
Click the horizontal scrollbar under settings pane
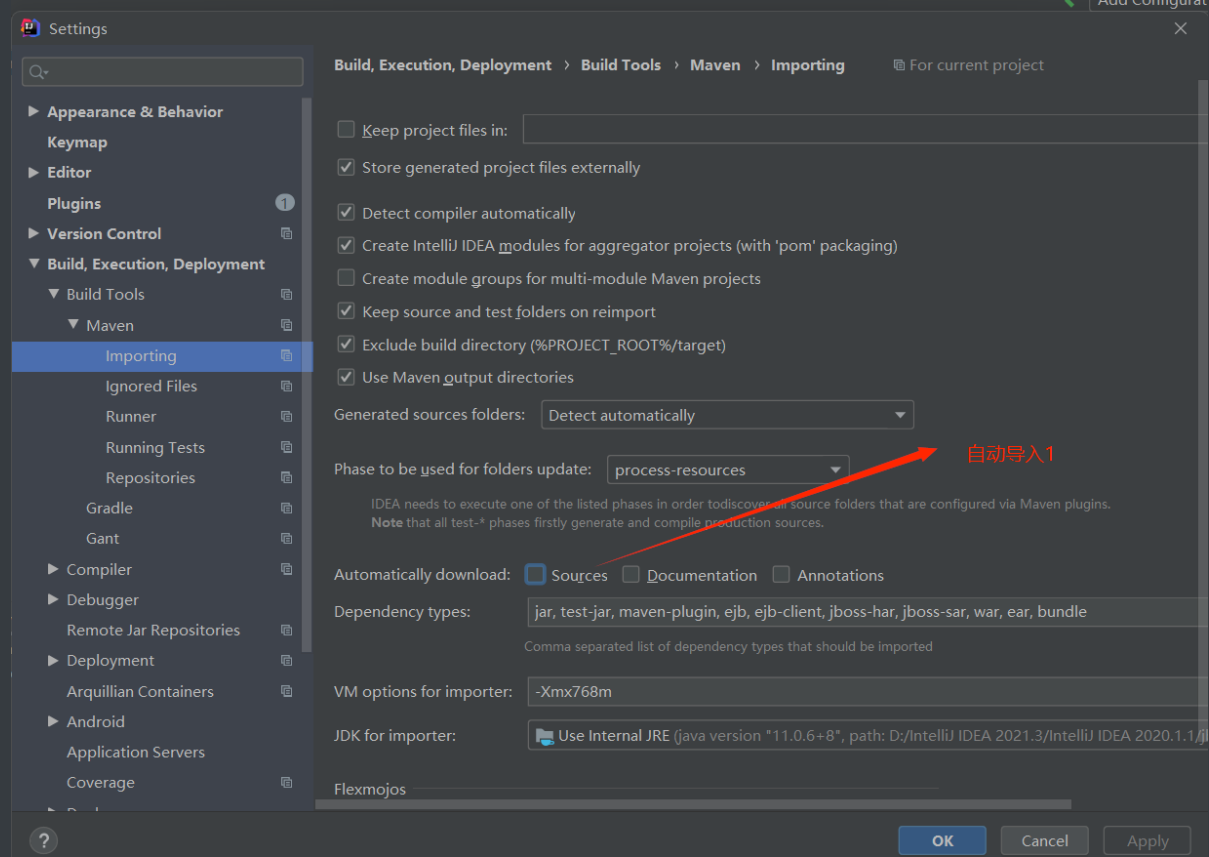(693, 804)
